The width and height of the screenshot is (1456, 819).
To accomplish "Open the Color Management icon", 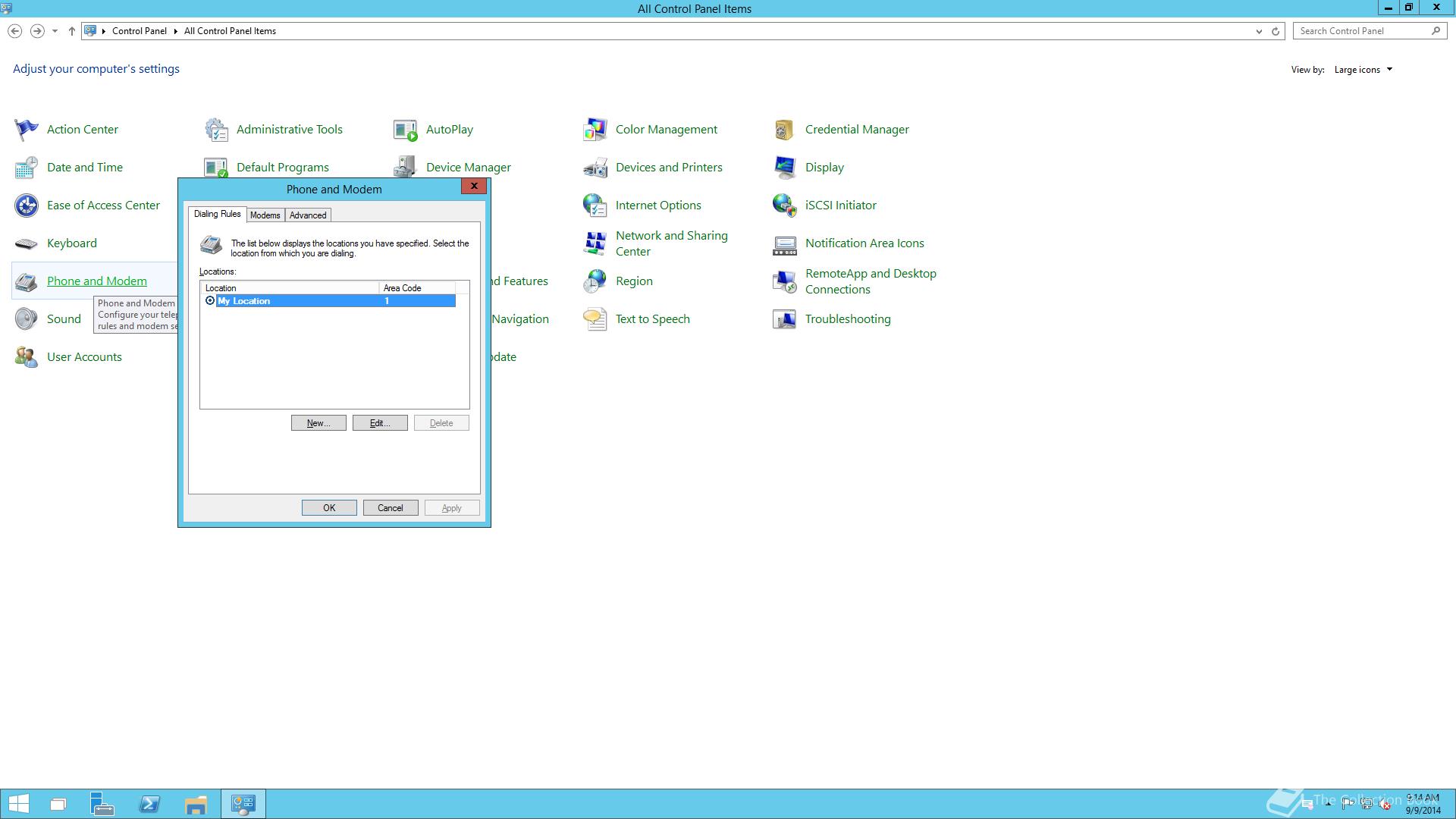I will coord(595,130).
